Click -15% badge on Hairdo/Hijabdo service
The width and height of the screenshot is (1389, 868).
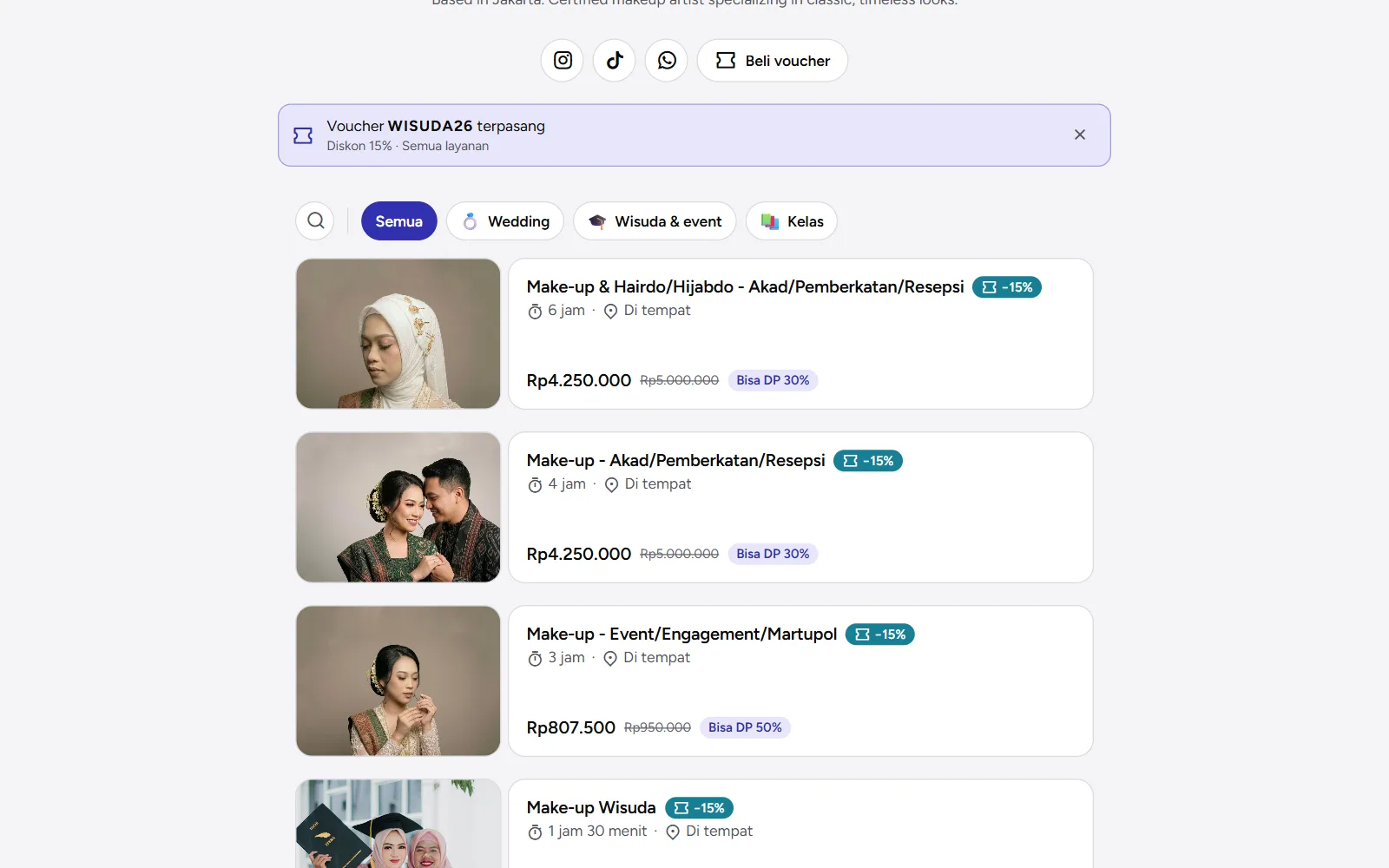pyautogui.click(x=1007, y=287)
